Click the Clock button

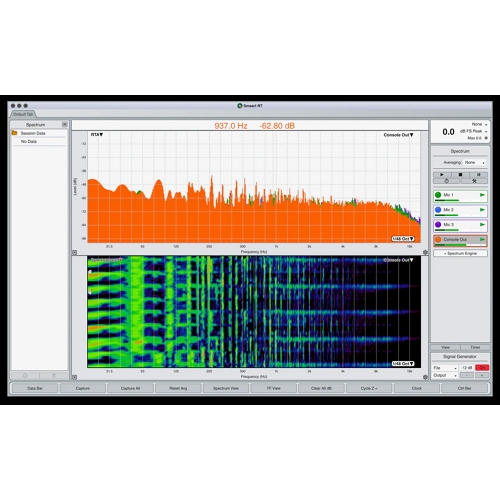point(417,388)
